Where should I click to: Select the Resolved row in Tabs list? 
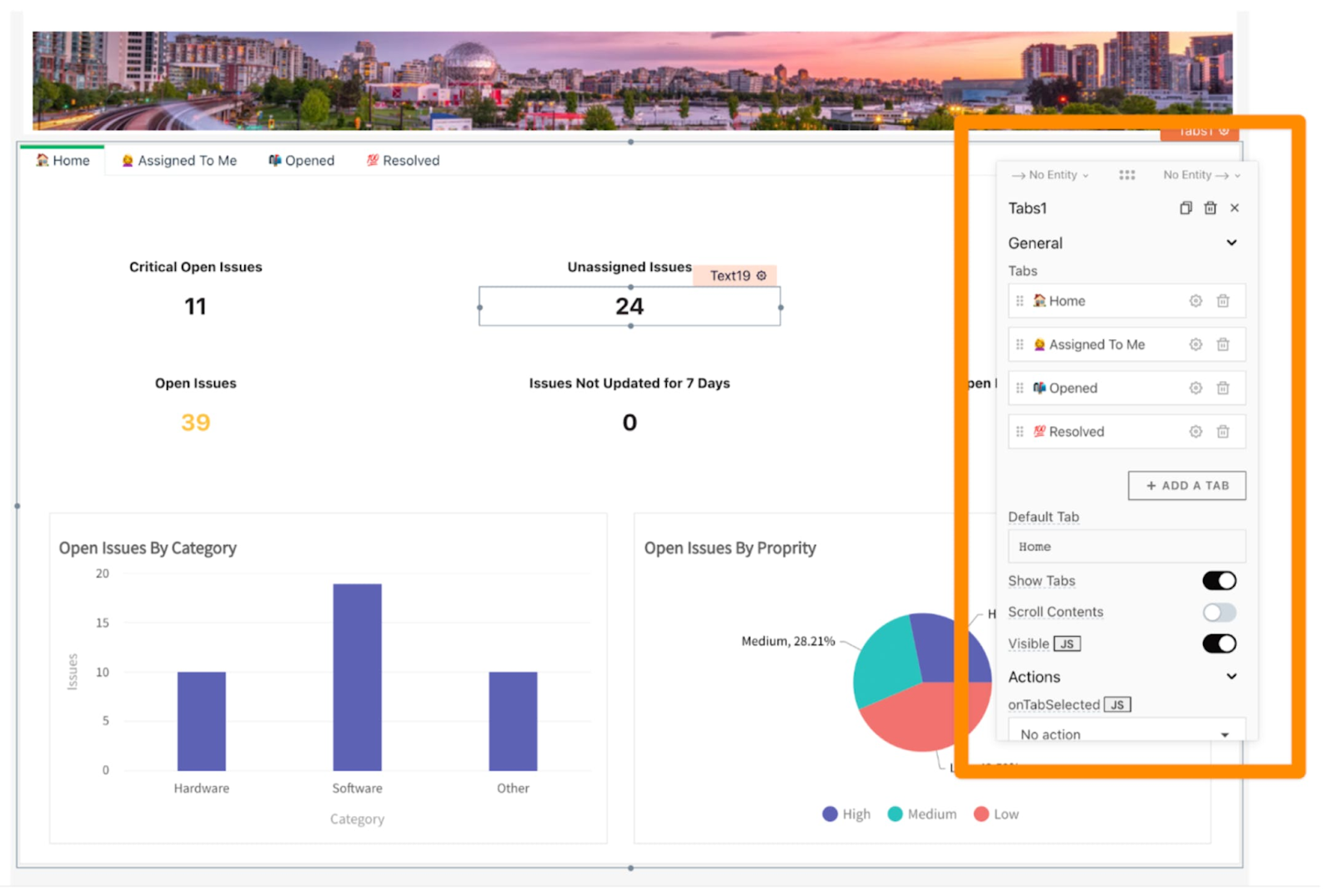[1126, 431]
